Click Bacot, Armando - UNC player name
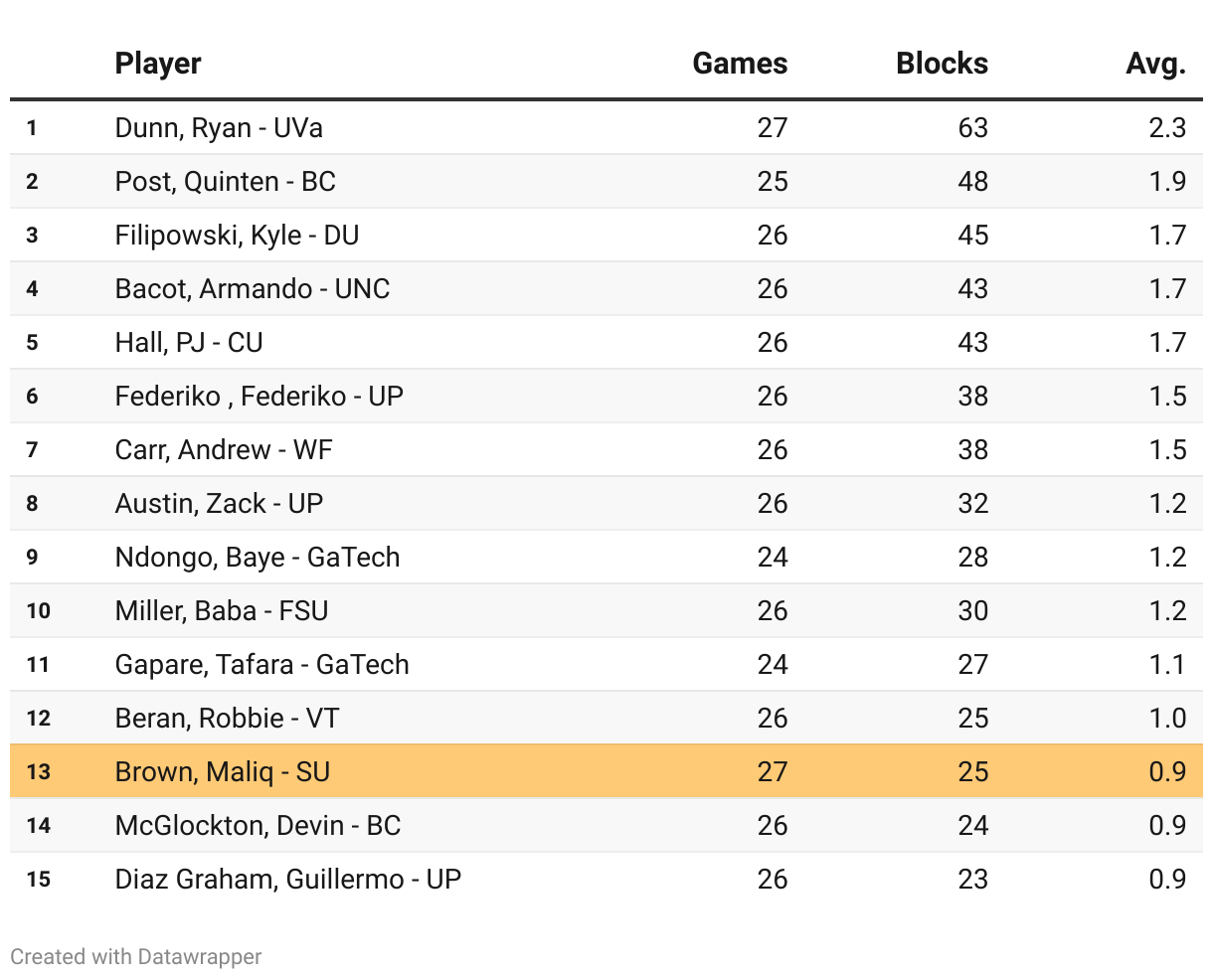The height and width of the screenshot is (980, 1213). tap(253, 289)
